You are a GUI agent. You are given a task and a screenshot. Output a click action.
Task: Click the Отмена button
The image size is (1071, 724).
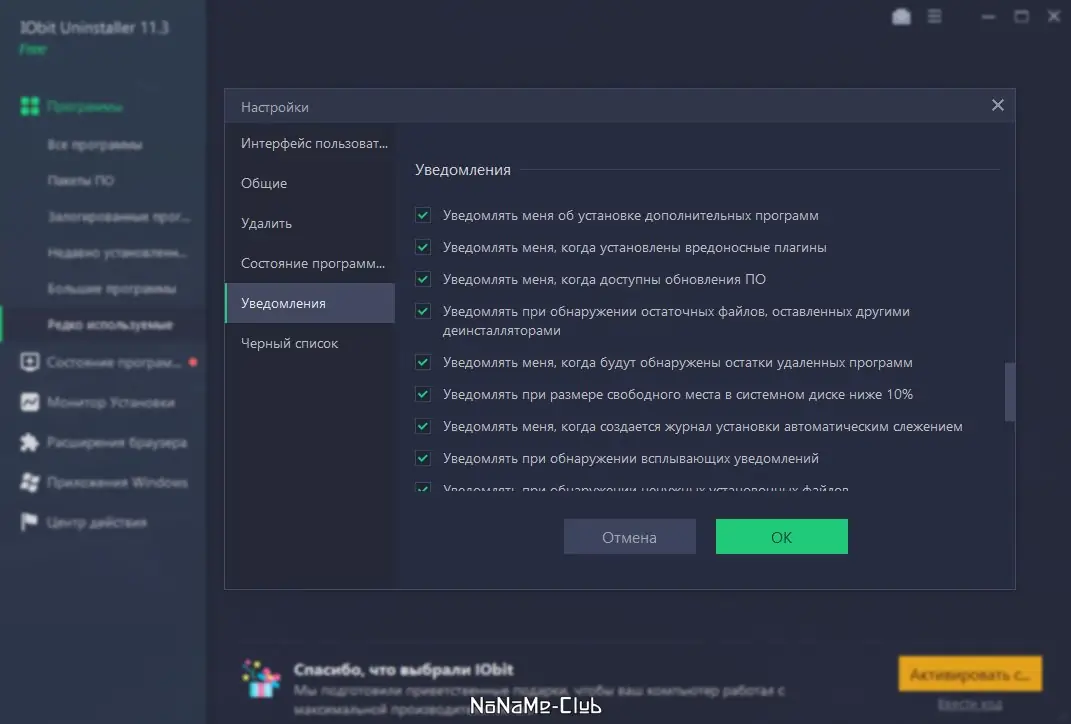tap(630, 537)
